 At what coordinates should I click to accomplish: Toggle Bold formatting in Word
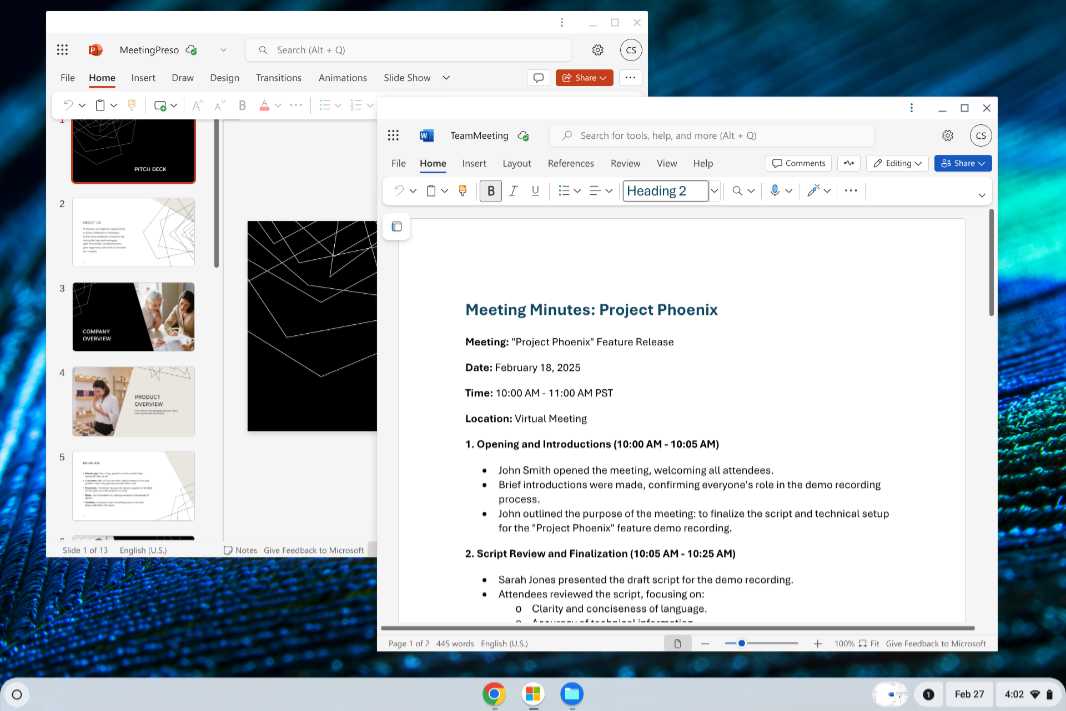click(490, 190)
